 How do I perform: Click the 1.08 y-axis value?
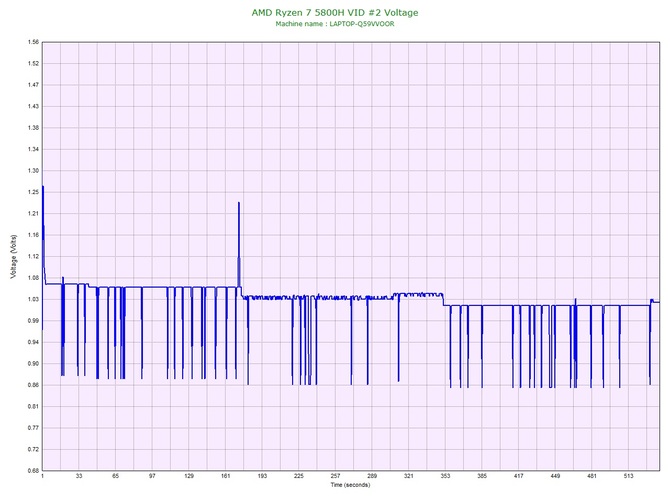click(x=33, y=278)
